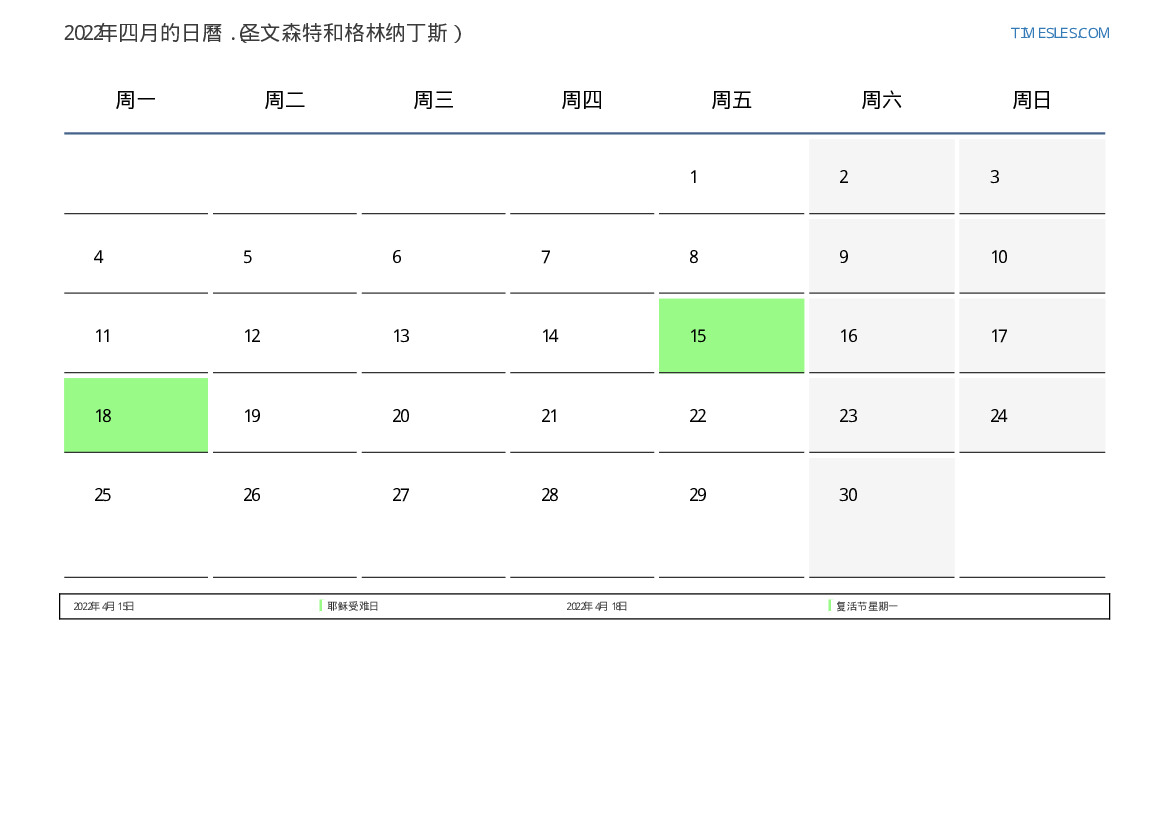Select the 周六 column header
The height and width of the screenshot is (827, 1169).
(881, 100)
